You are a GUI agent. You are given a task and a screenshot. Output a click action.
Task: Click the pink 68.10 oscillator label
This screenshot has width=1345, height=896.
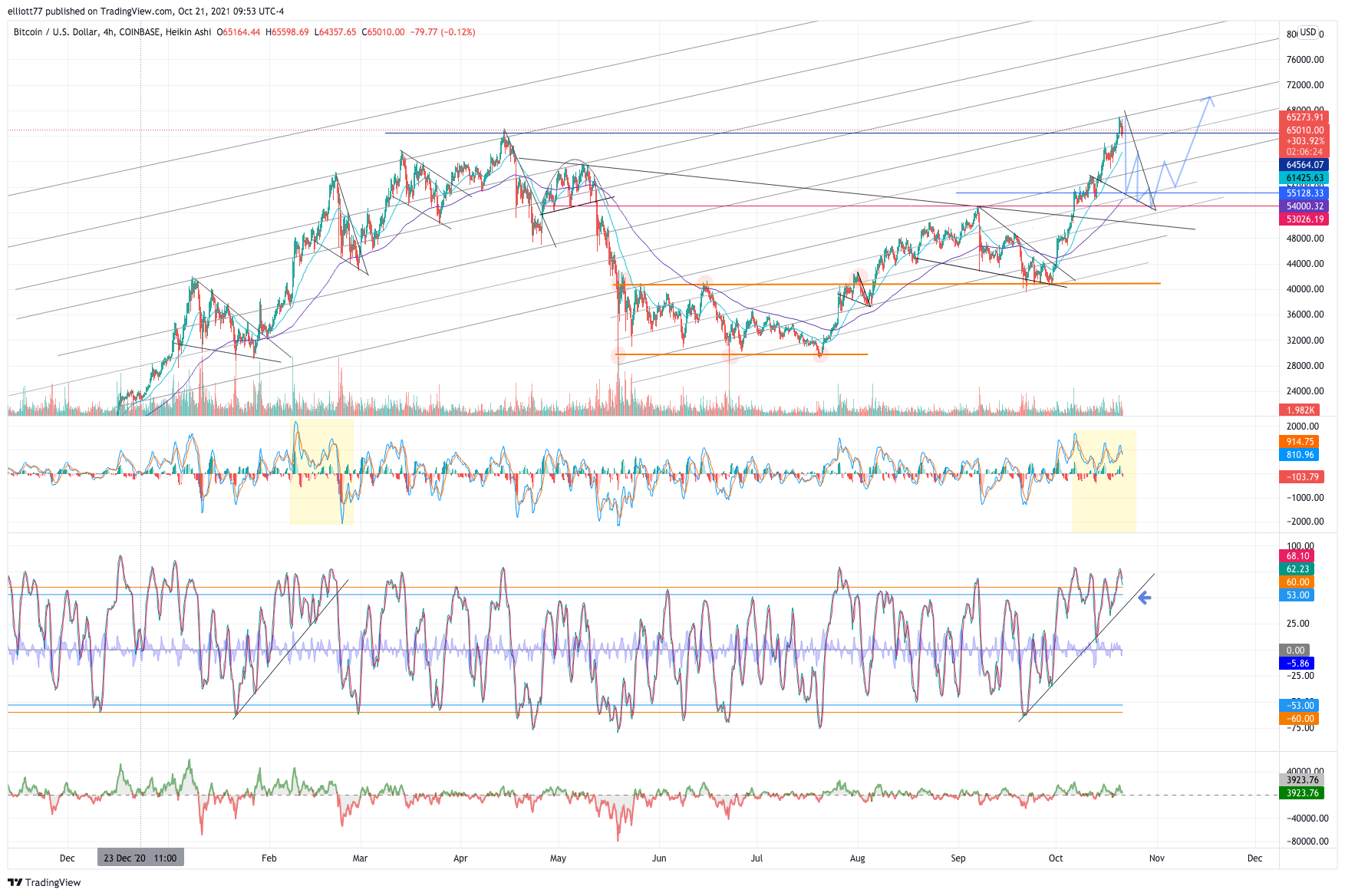1297,556
